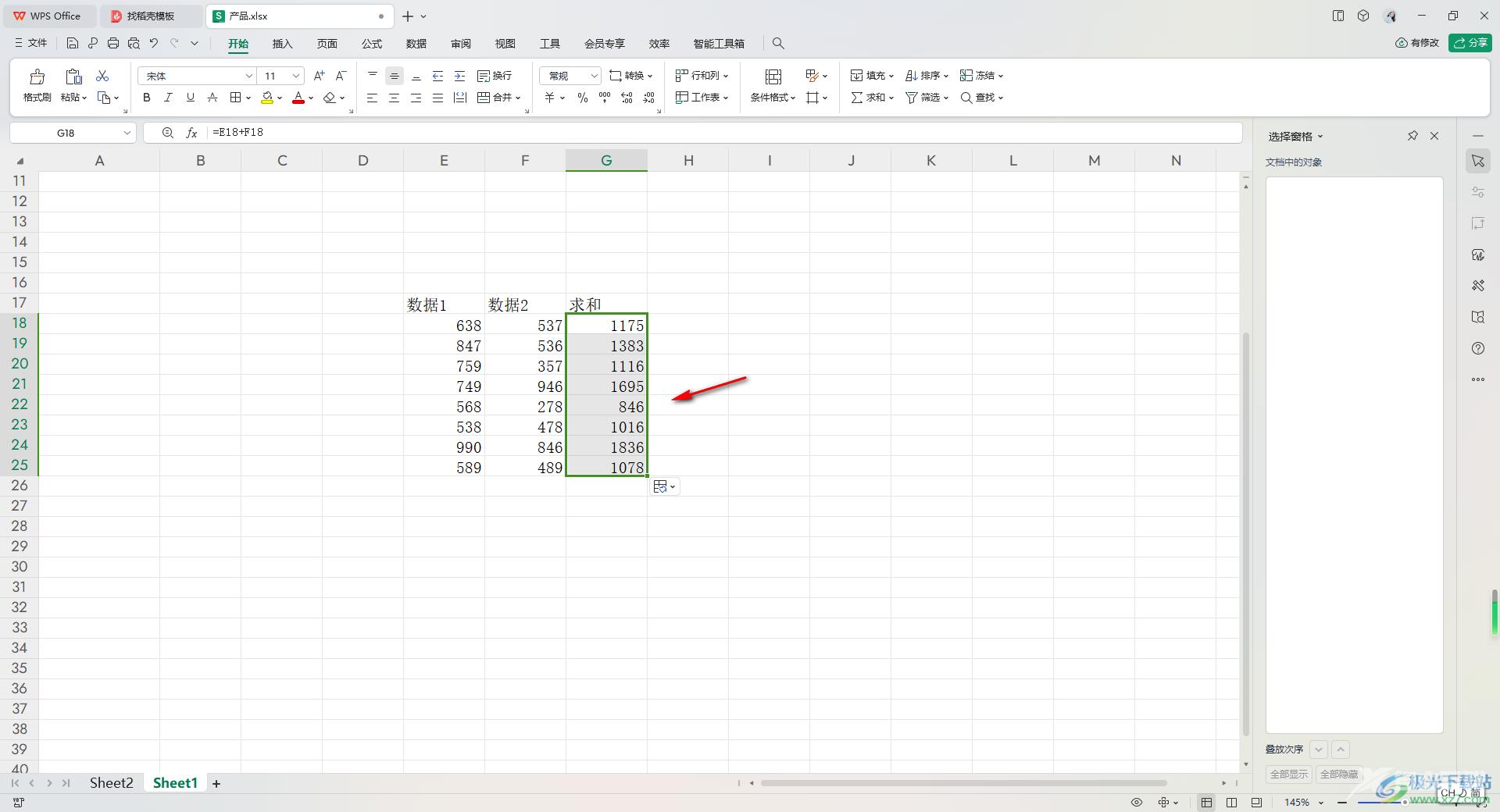1500x812 pixels.
Task: Open the 插入 (Insert) ribbon tab
Action: pyautogui.click(x=282, y=44)
